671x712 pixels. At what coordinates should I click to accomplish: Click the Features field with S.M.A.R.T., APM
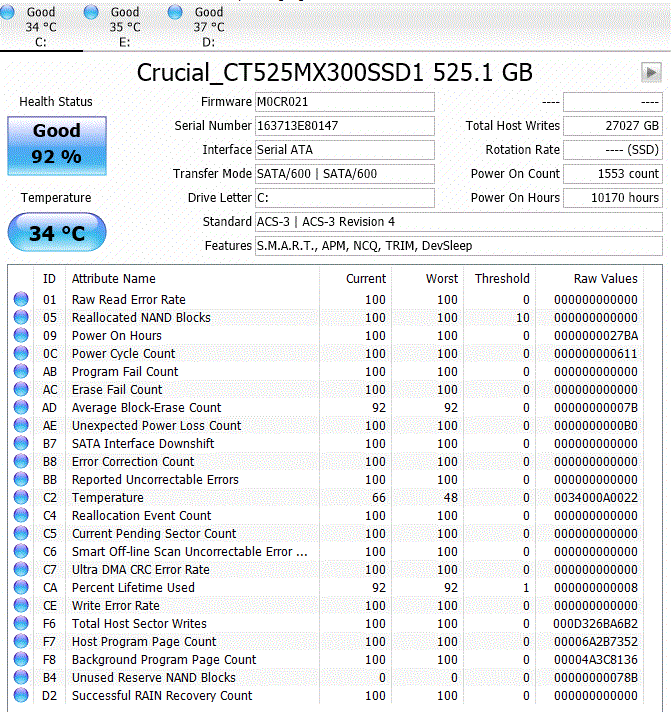pos(459,246)
